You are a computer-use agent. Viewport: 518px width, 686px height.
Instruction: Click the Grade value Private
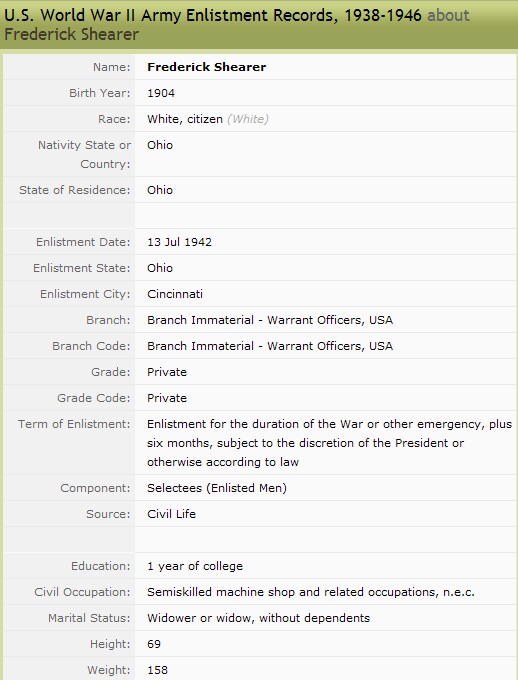[167, 372]
